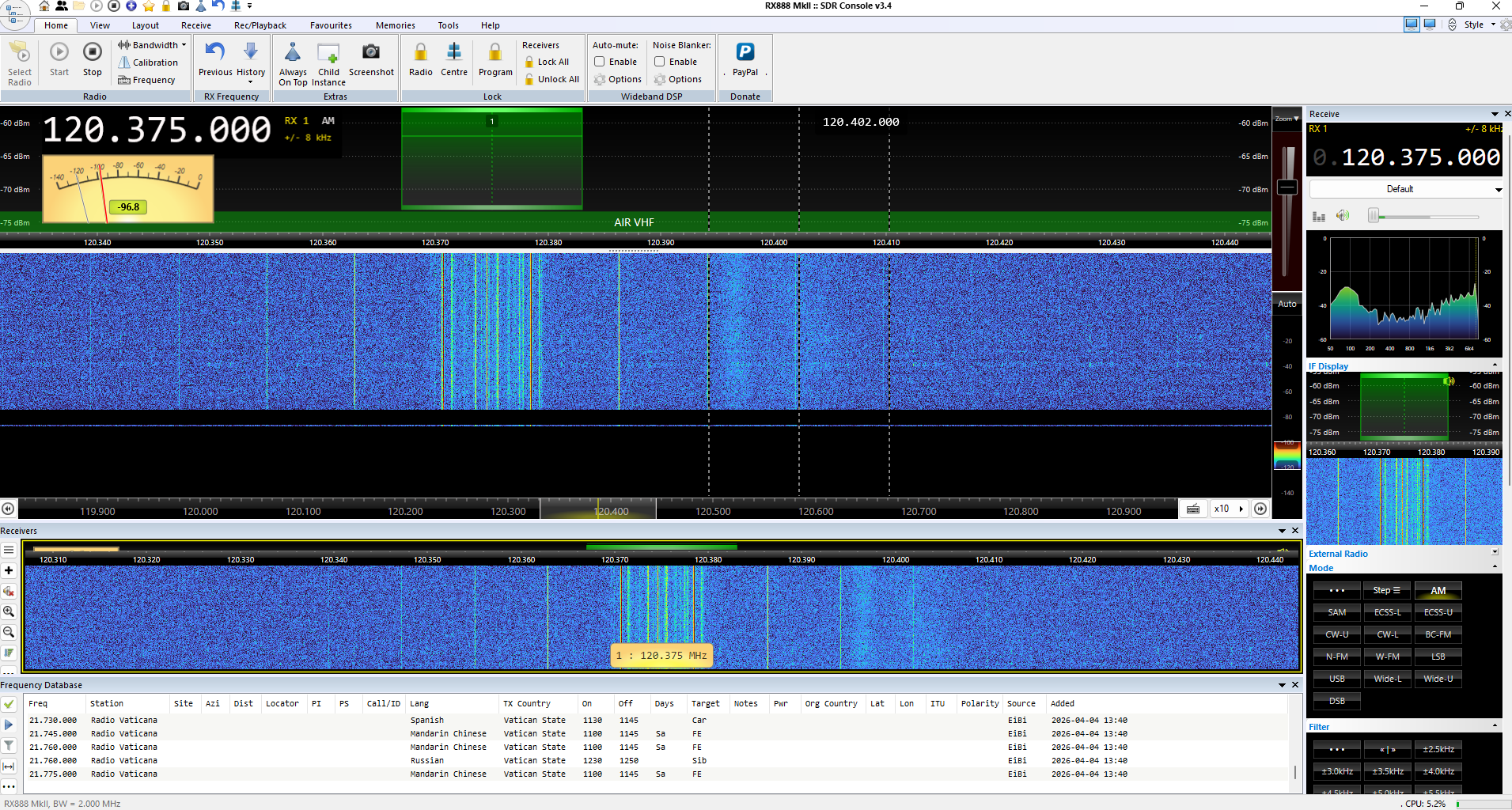This screenshot has width=1512, height=810.
Task: Open Auto-mute Options
Action: [618, 79]
